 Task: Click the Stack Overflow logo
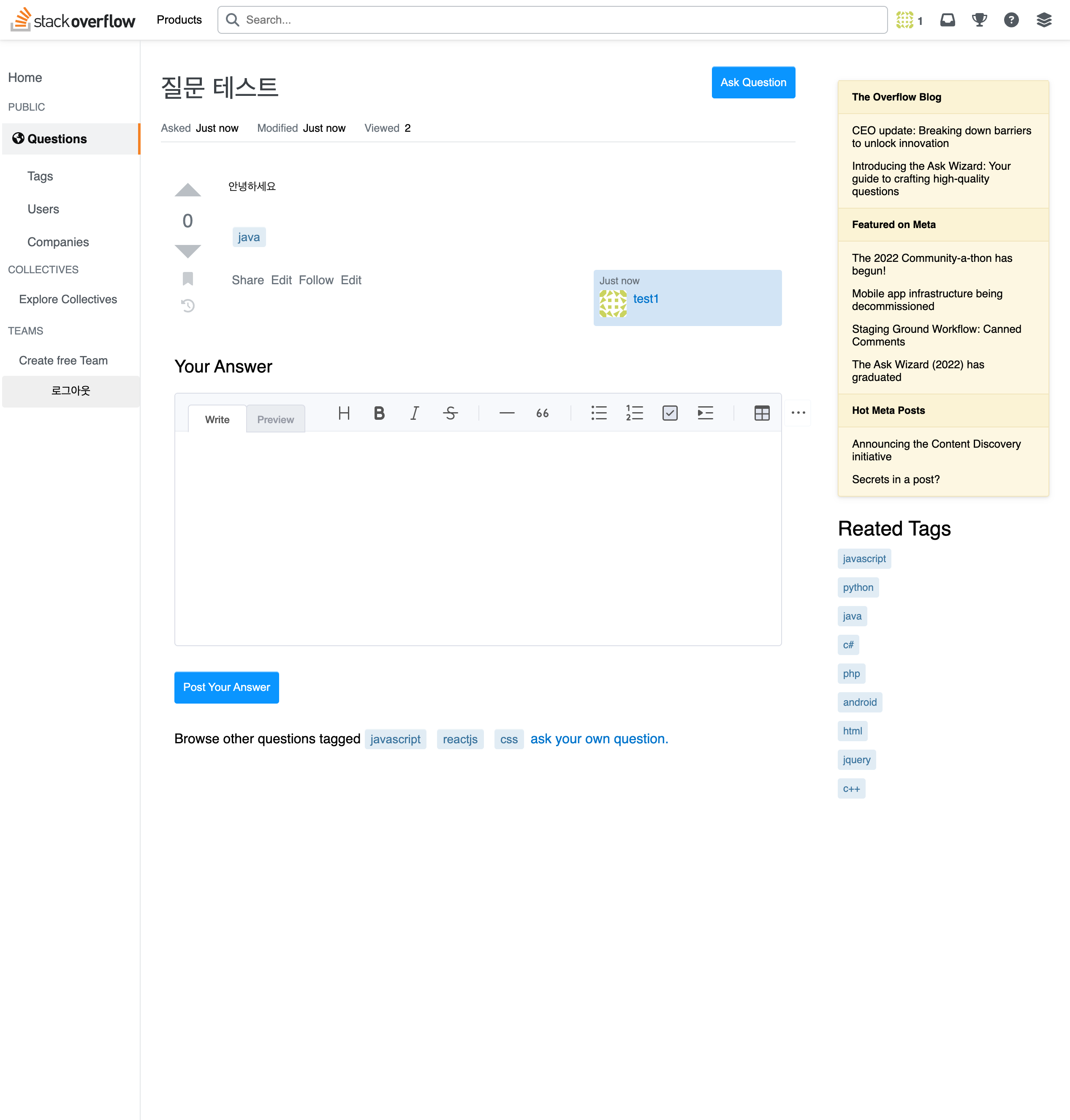73,20
